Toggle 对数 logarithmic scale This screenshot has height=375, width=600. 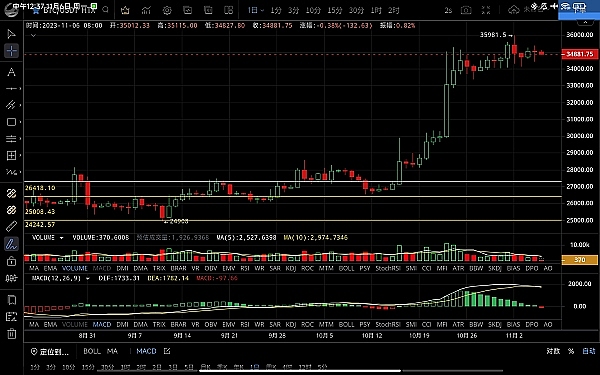coord(553,351)
